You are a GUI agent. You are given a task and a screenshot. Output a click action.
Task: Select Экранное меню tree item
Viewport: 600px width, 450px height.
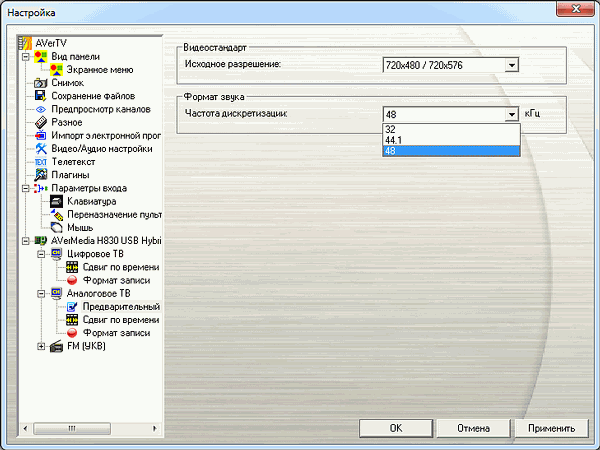pos(100,70)
